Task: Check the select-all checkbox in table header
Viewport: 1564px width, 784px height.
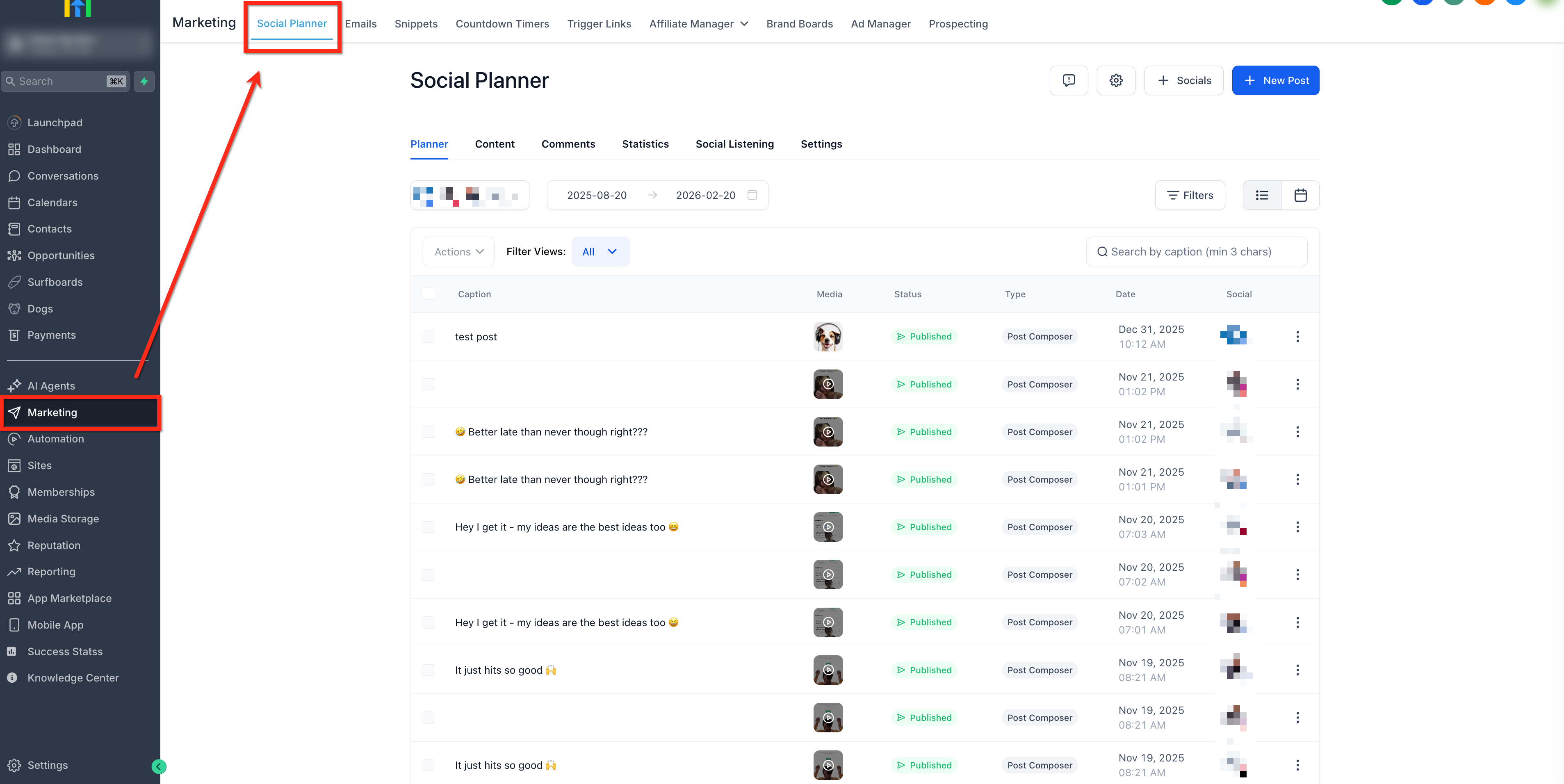Action: pos(429,294)
